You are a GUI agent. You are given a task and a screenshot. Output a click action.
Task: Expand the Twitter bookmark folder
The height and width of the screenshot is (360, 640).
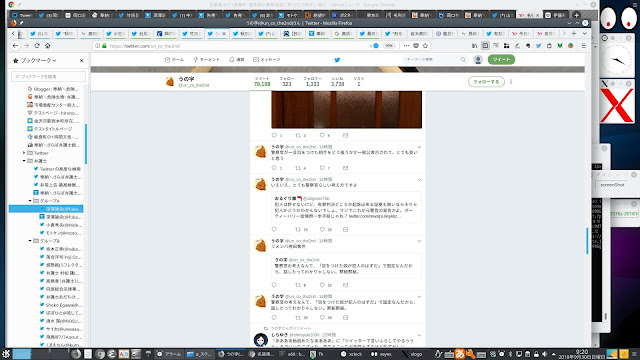click(24, 153)
